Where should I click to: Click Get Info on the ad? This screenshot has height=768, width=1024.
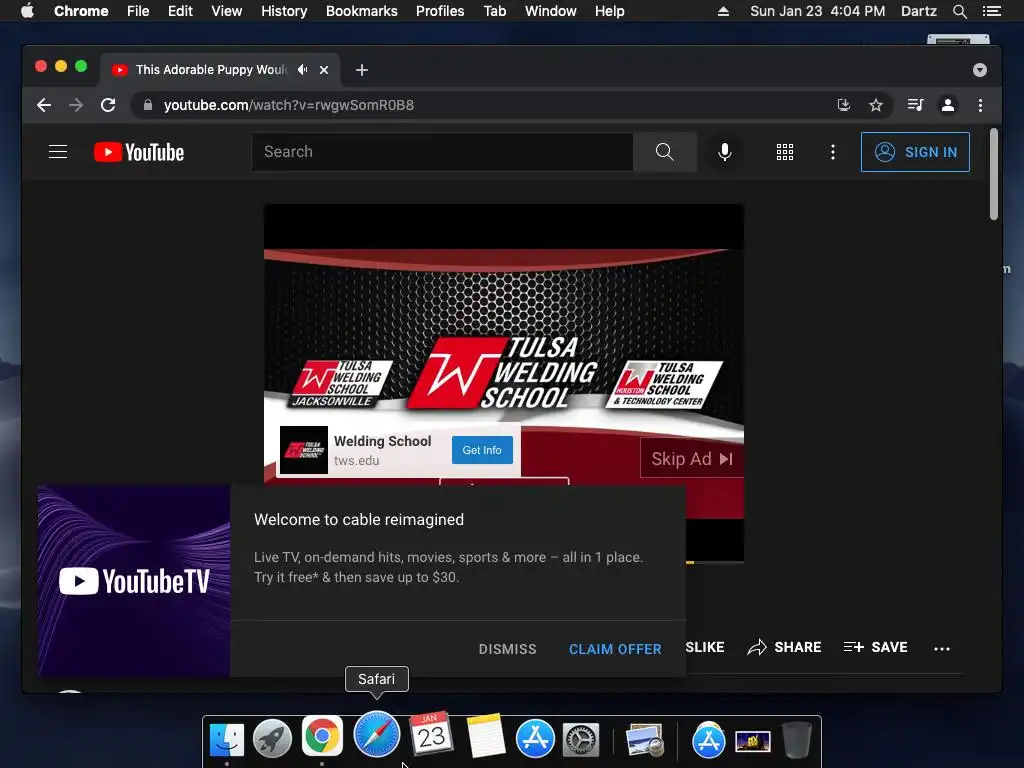[x=482, y=450]
